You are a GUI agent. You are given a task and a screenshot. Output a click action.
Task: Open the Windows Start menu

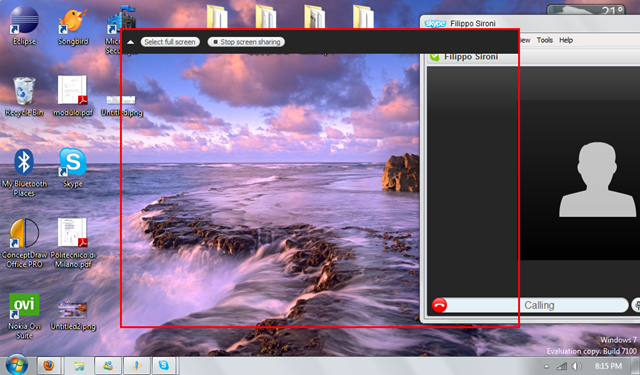click(x=16, y=365)
